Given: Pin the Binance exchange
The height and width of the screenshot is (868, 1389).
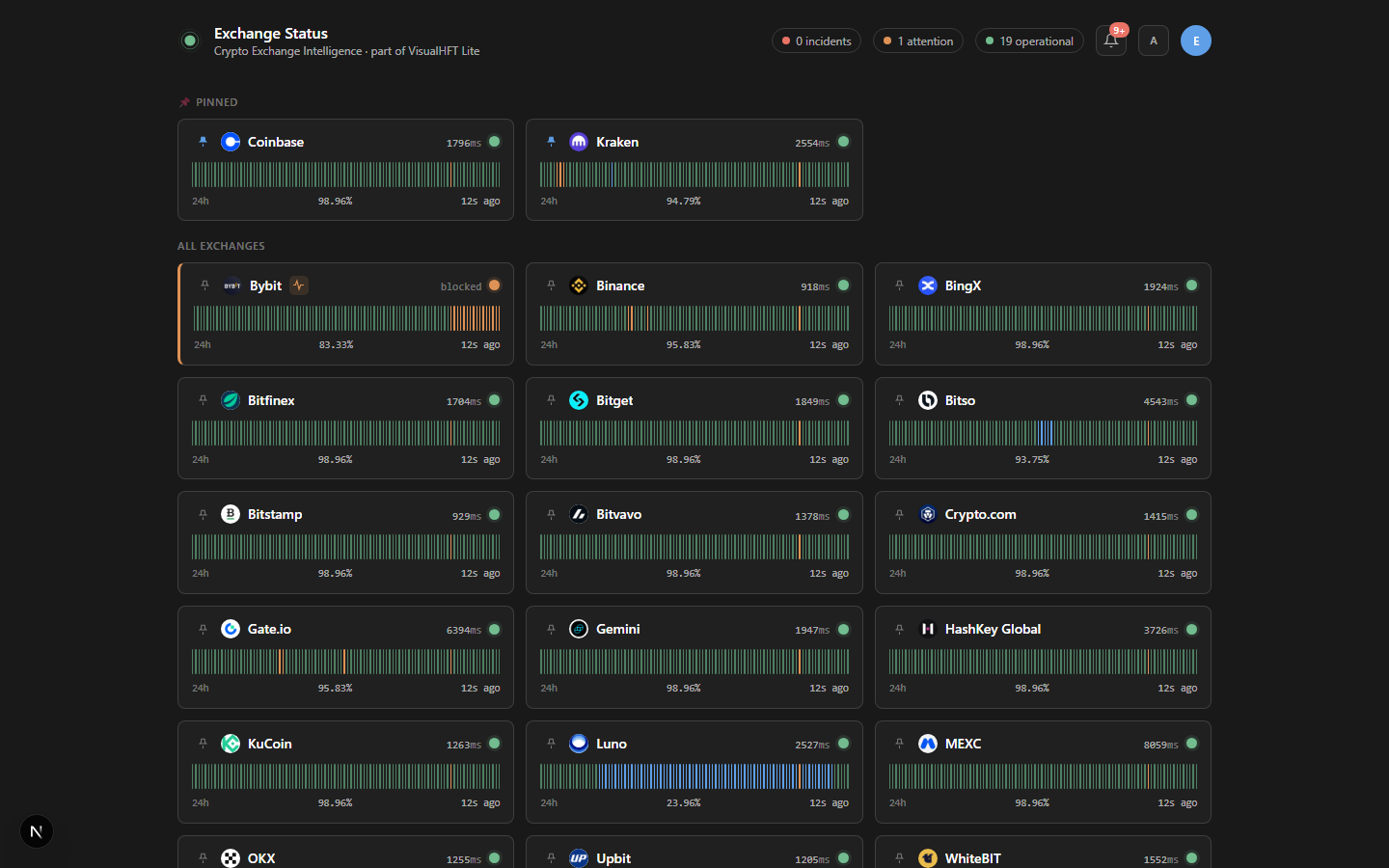Looking at the screenshot, I should click(x=551, y=285).
